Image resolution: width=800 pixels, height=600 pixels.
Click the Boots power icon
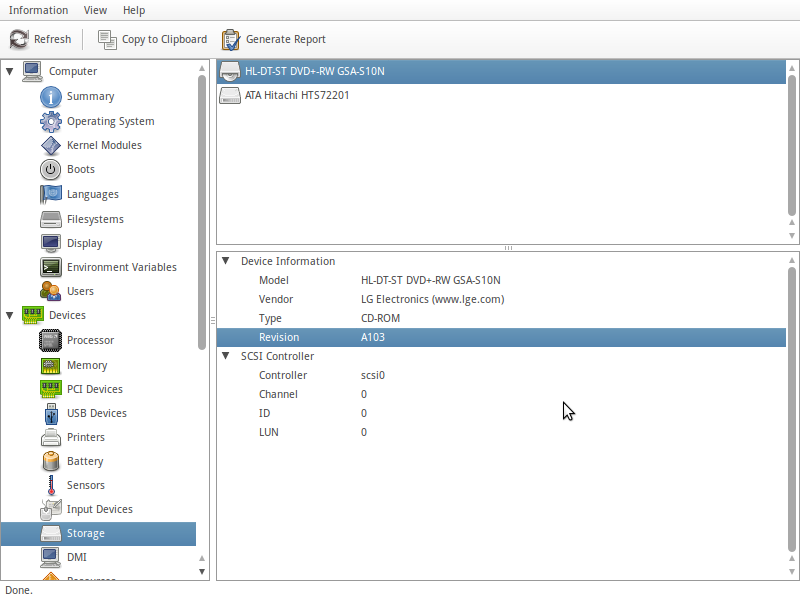(51, 169)
